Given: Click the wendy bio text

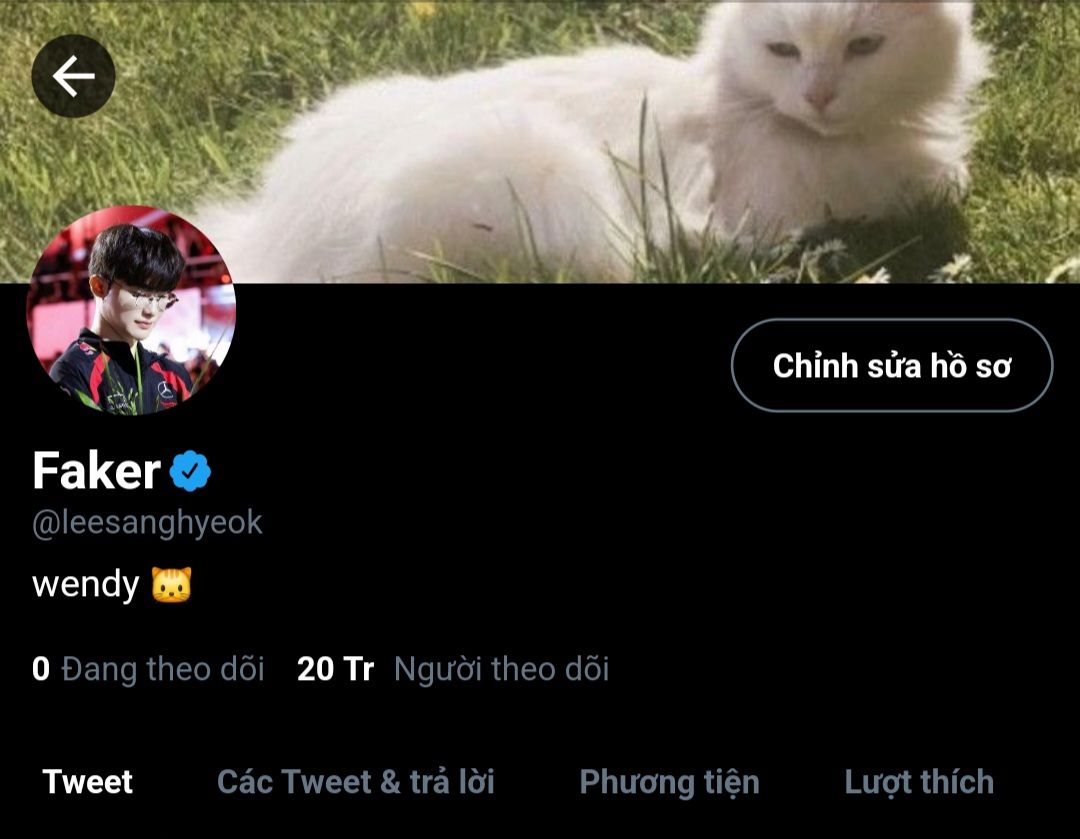Looking at the screenshot, I should point(86,586).
